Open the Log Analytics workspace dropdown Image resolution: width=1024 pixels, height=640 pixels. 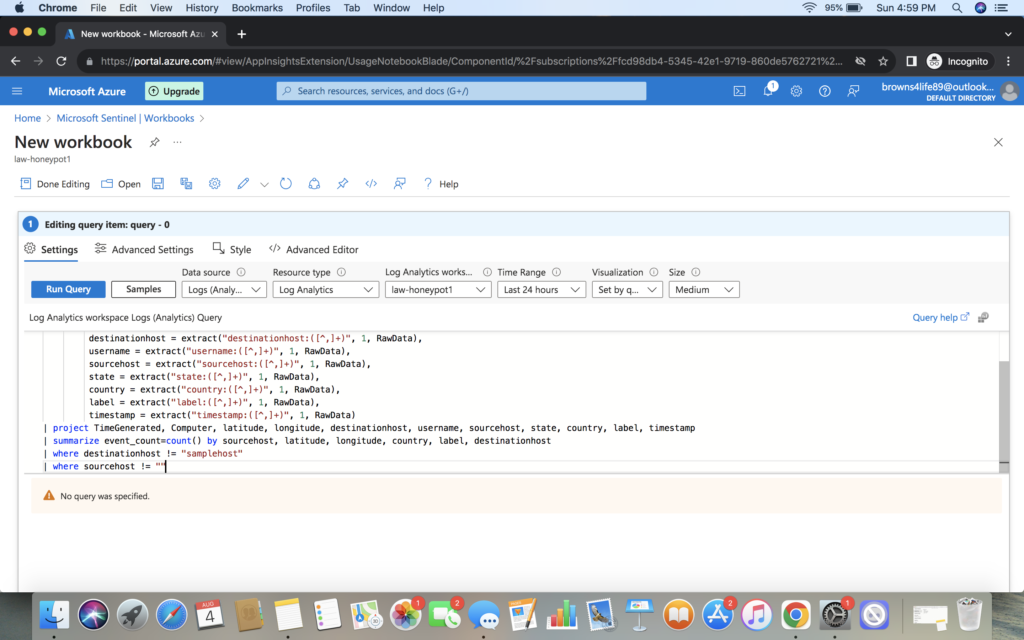438,289
